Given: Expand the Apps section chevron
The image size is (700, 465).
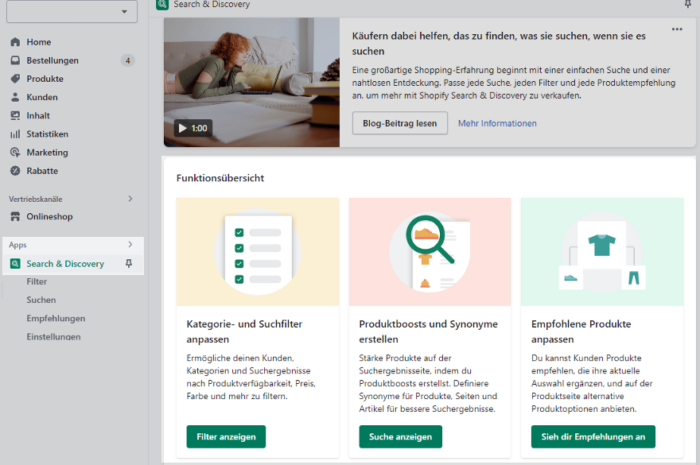Looking at the screenshot, I should (x=130, y=244).
